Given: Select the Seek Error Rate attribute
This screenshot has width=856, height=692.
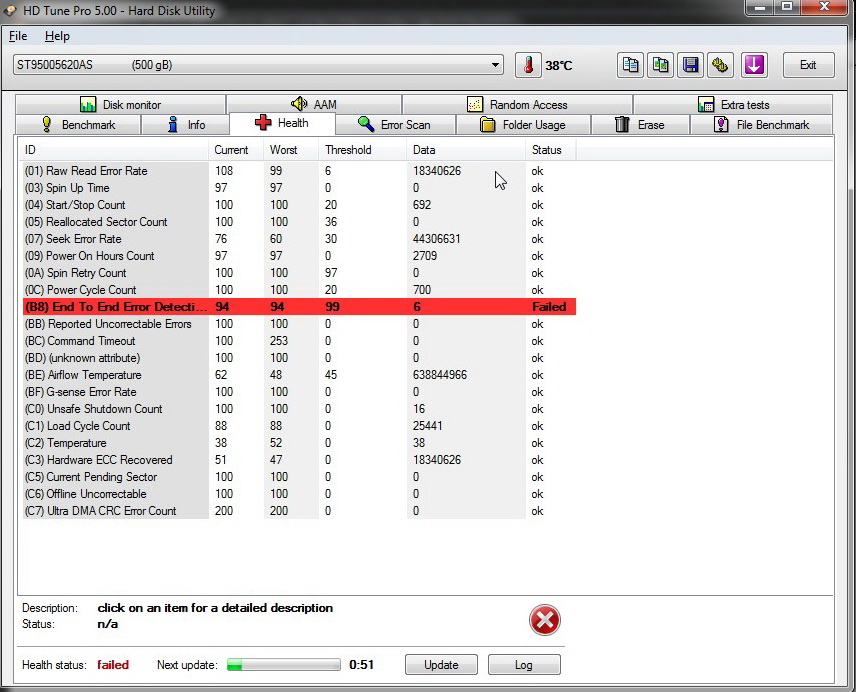Looking at the screenshot, I should (x=299, y=238).
